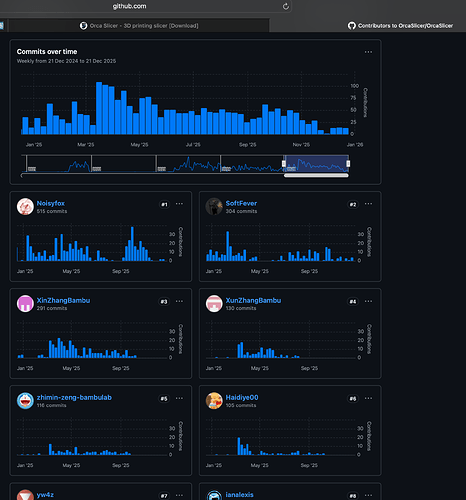Click SoftFever rank #2 badge
Image resolution: width=466 pixels, height=500 pixels.
[353, 204]
